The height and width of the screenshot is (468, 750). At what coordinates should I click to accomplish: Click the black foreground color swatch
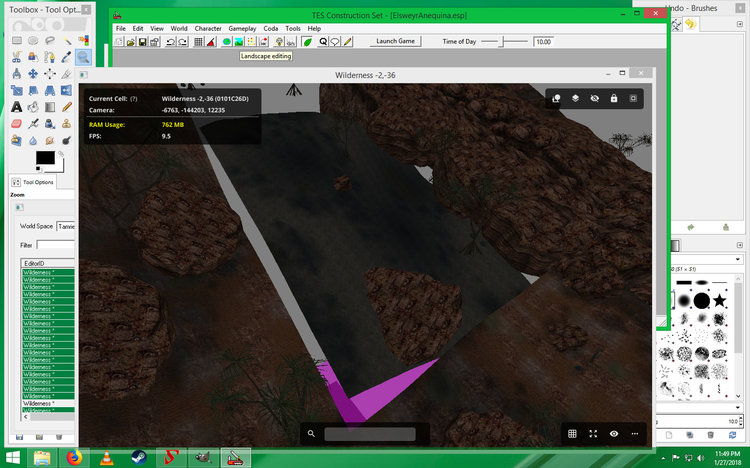pos(45,158)
